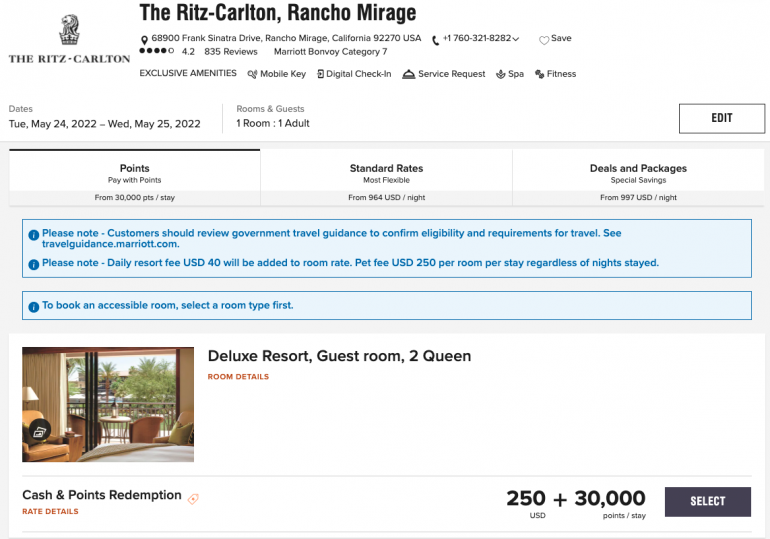Open the 835 Reviews link
Screen dimensions: 770x539
tap(231, 52)
